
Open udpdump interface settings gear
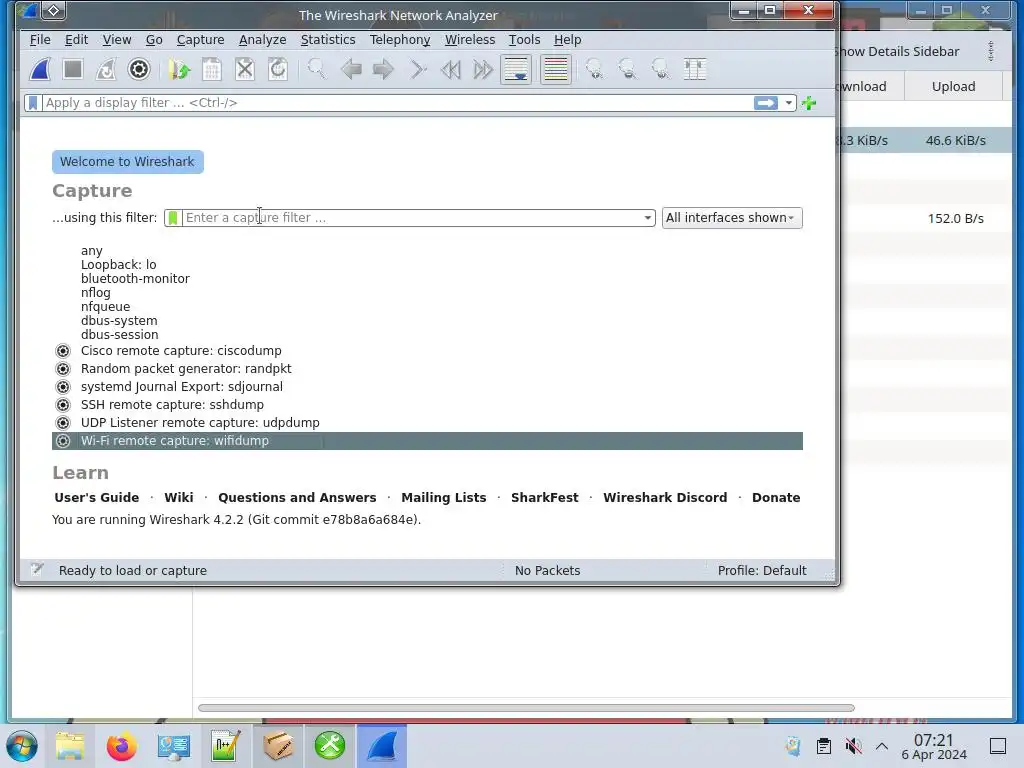coord(63,423)
